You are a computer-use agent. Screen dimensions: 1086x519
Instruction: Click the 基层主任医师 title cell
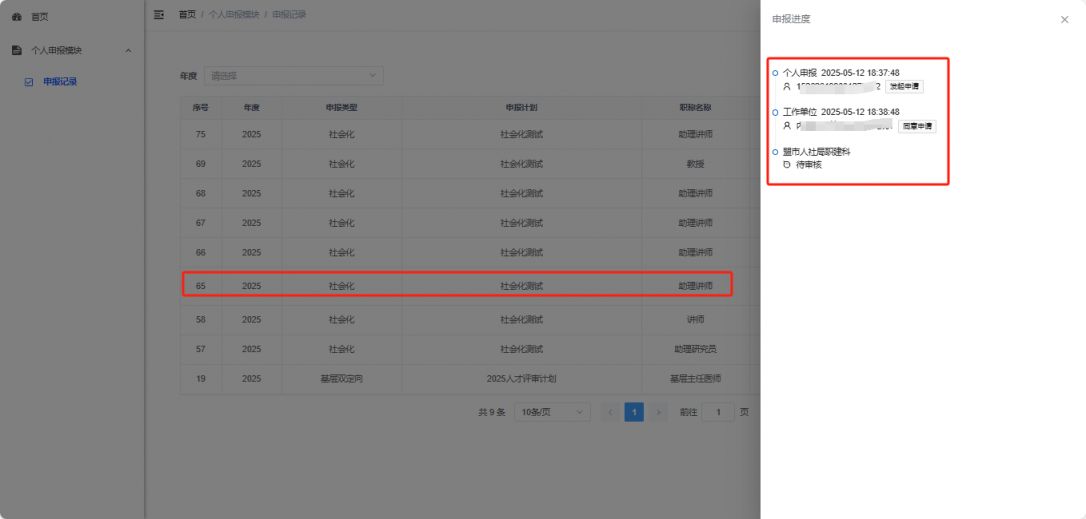pos(695,378)
